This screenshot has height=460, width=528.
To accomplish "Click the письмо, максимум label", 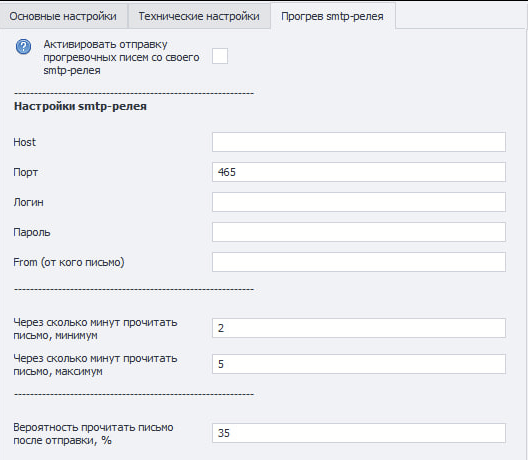I will tap(95, 365).
